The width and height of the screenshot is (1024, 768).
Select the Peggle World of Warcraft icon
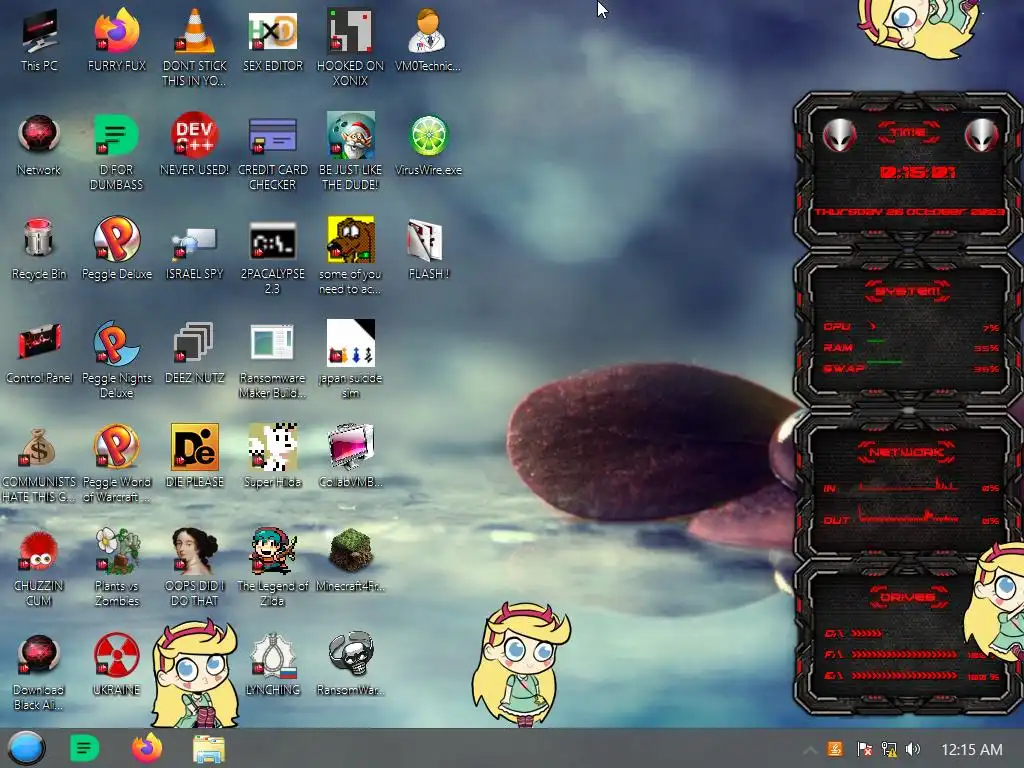[x=117, y=464]
